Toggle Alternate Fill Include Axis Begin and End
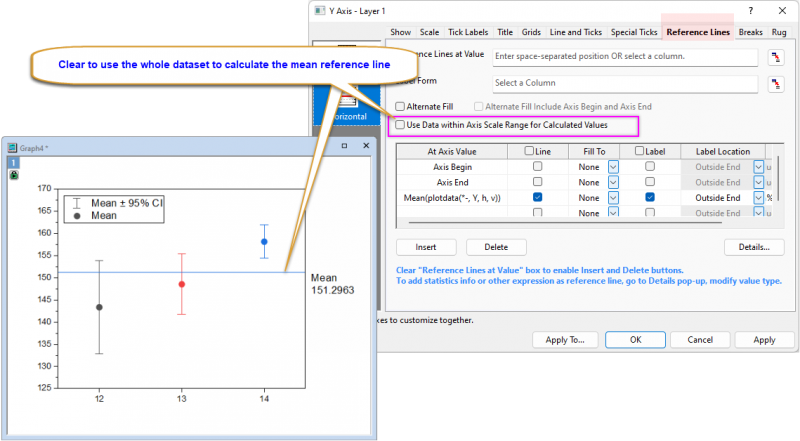800x441 pixels. pyautogui.click(x=479, y=107)
